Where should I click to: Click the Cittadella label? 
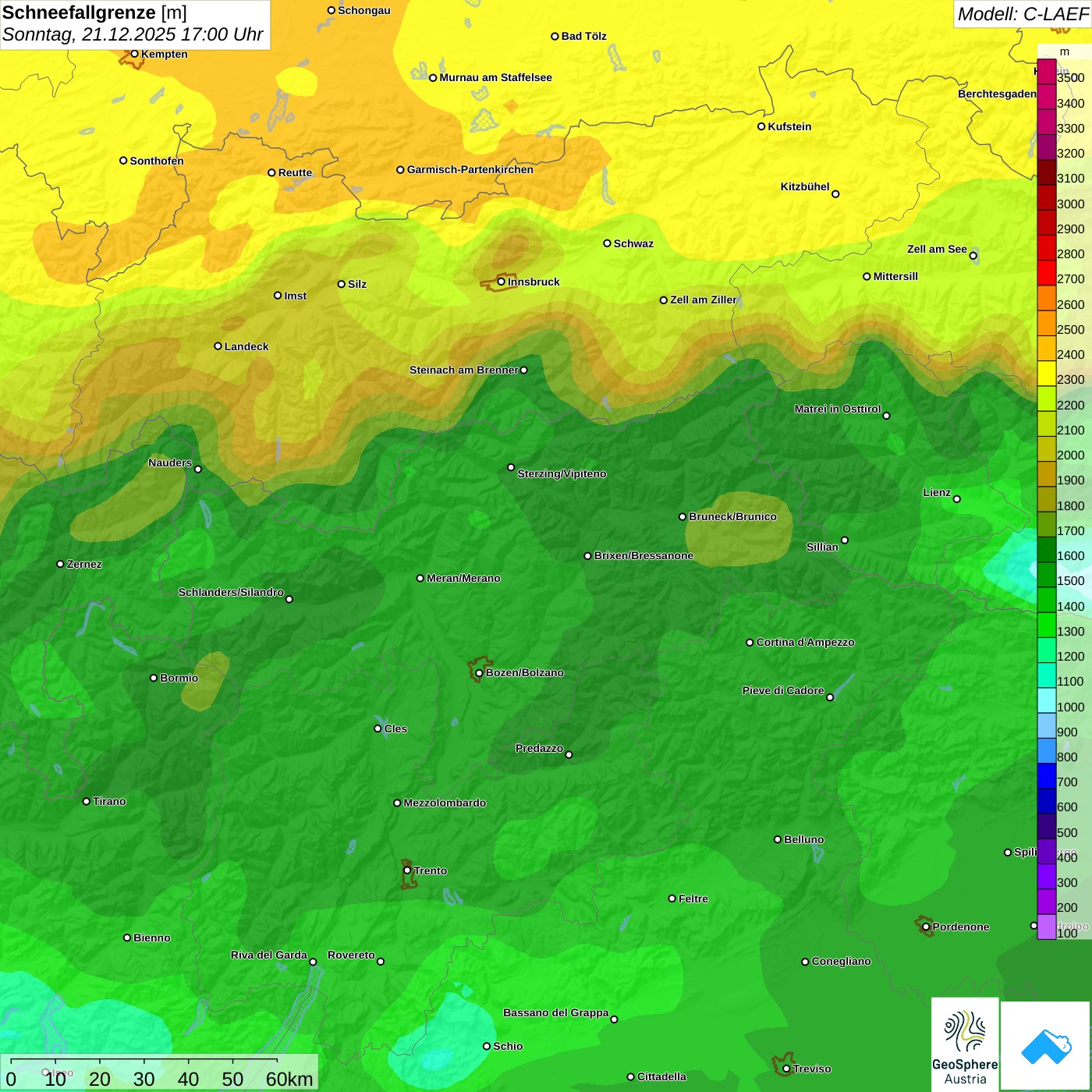[661, 1076]
